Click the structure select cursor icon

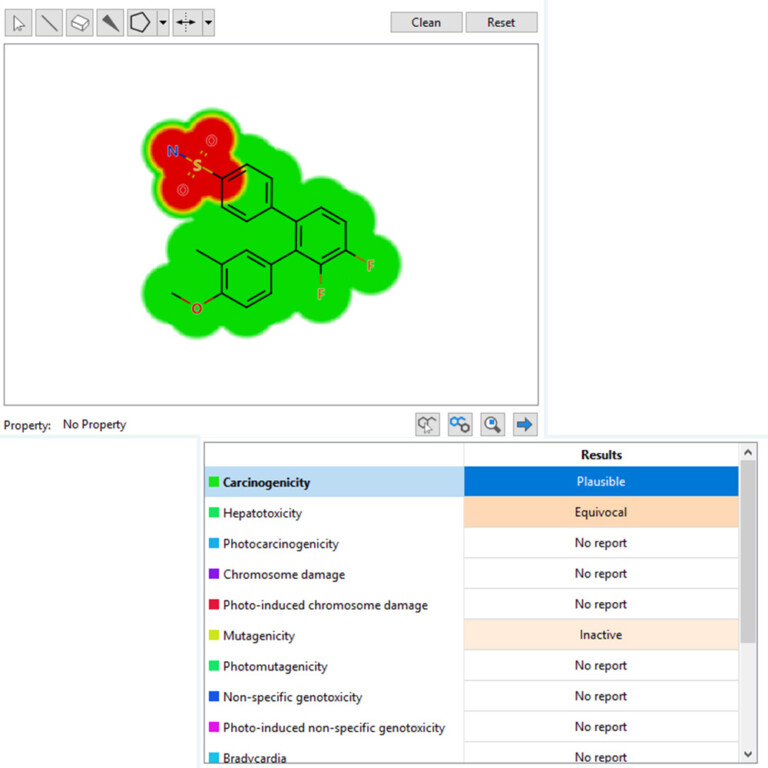[x=427, y=424]
